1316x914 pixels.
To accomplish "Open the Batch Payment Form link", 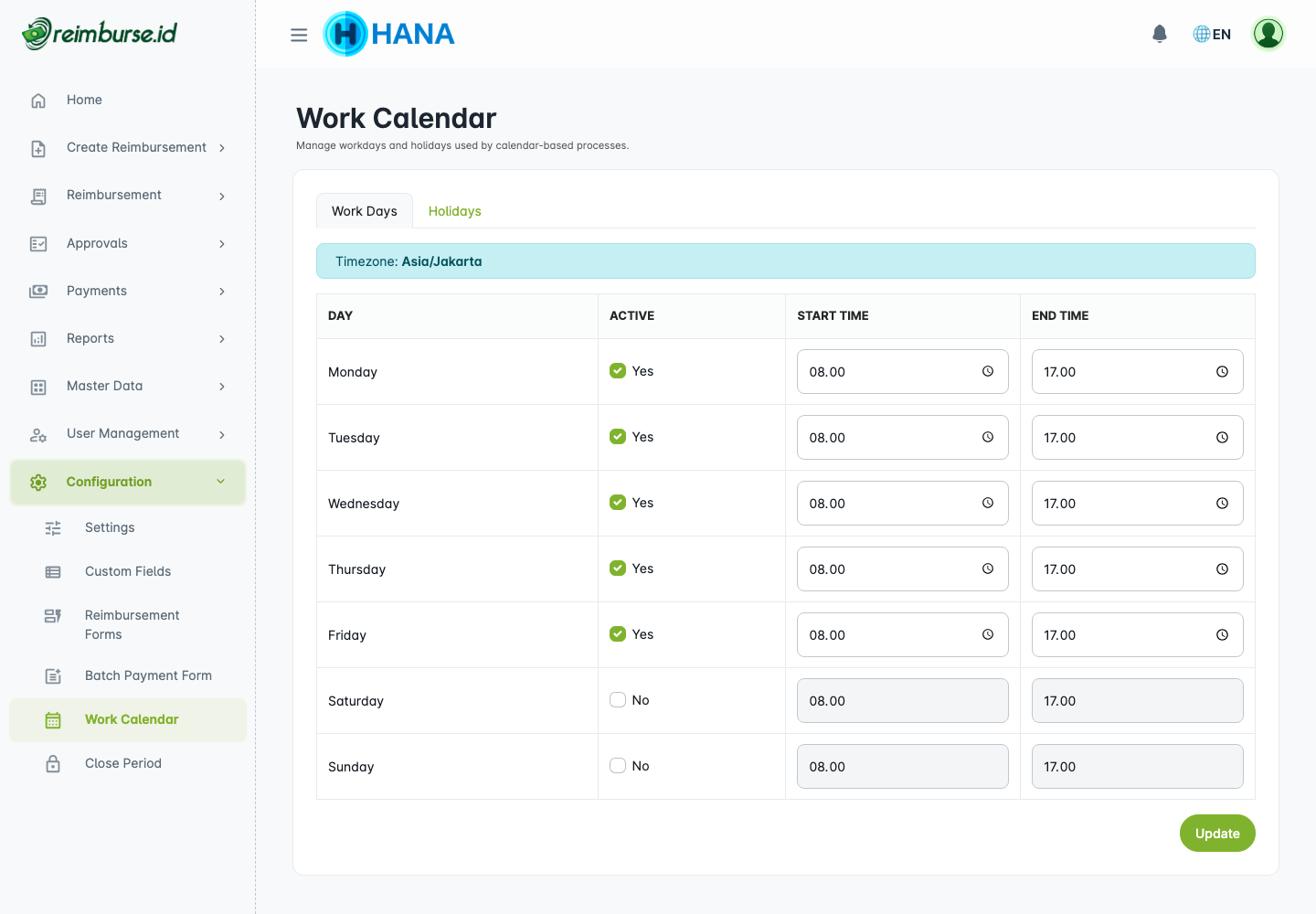I will point(148,675).
